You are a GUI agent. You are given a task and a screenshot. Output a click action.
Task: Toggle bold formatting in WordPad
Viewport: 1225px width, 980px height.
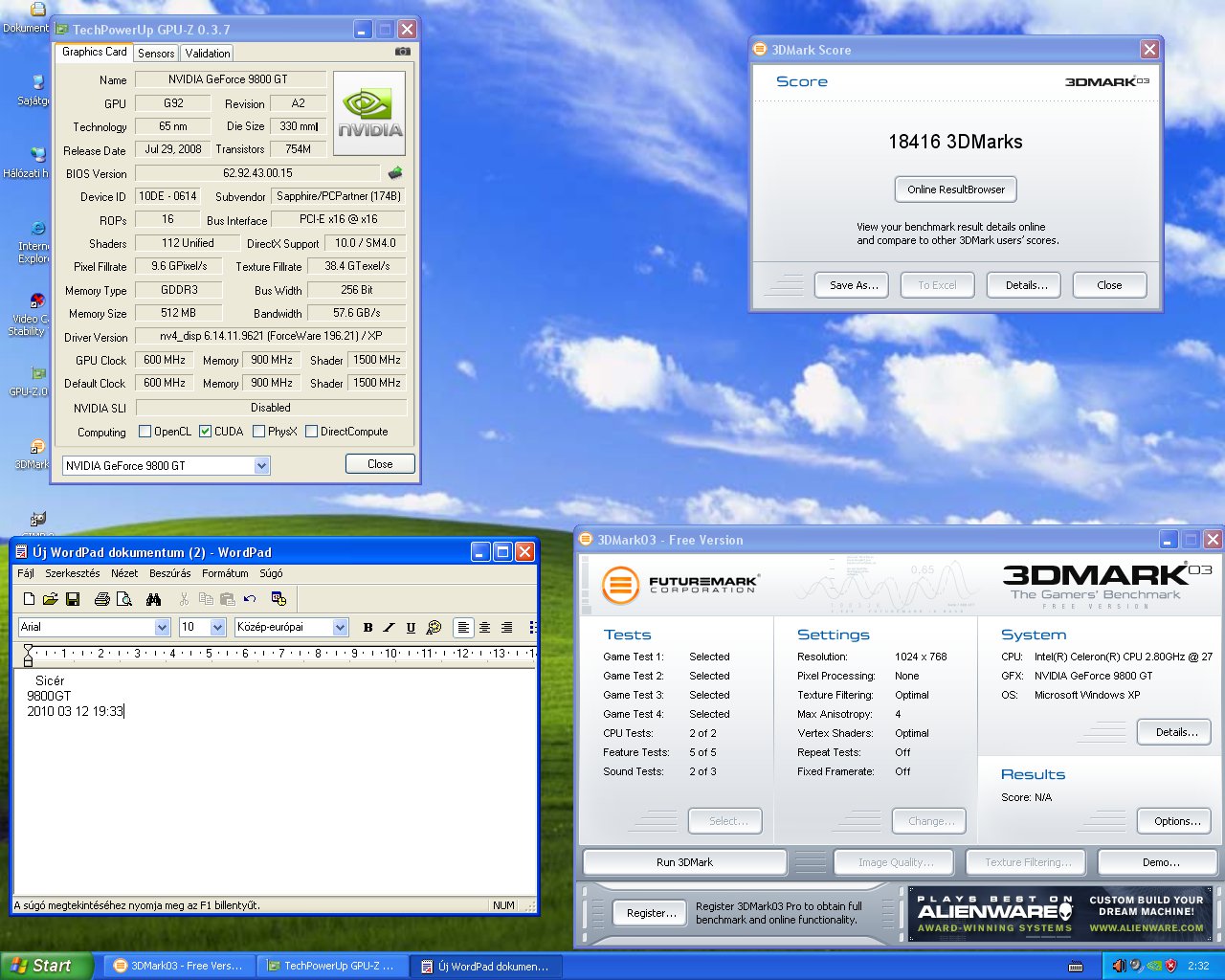pos(367,628)
